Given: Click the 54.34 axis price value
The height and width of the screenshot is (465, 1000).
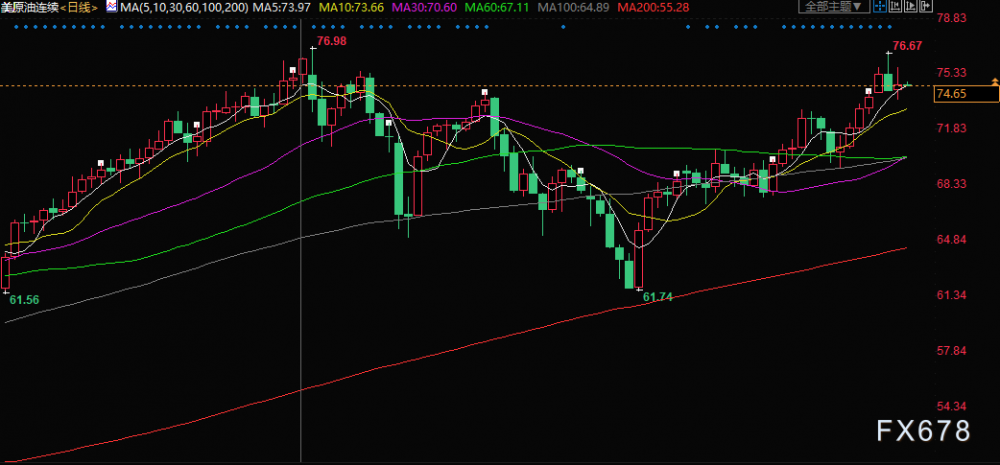Looking at the screenshot, I should [950, 406].
